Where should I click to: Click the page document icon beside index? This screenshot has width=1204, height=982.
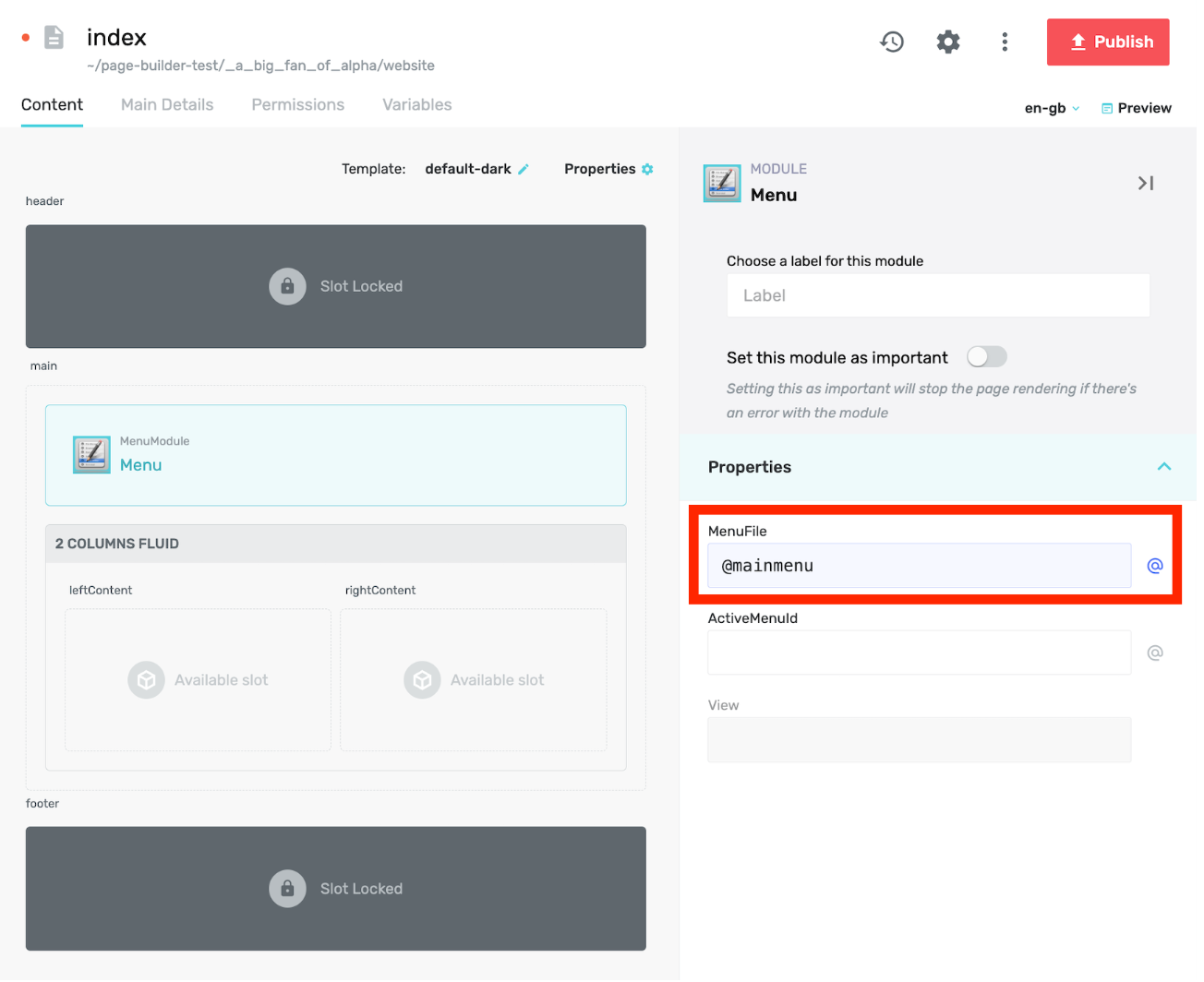(54, 38)
